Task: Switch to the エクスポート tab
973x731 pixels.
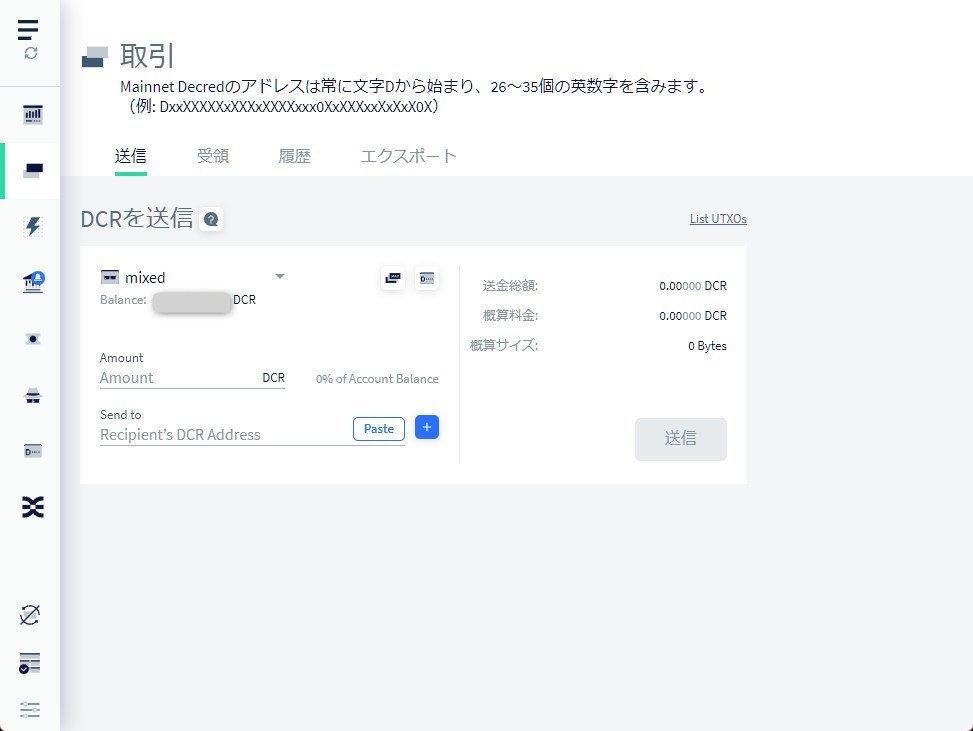Action: (408, 156)
